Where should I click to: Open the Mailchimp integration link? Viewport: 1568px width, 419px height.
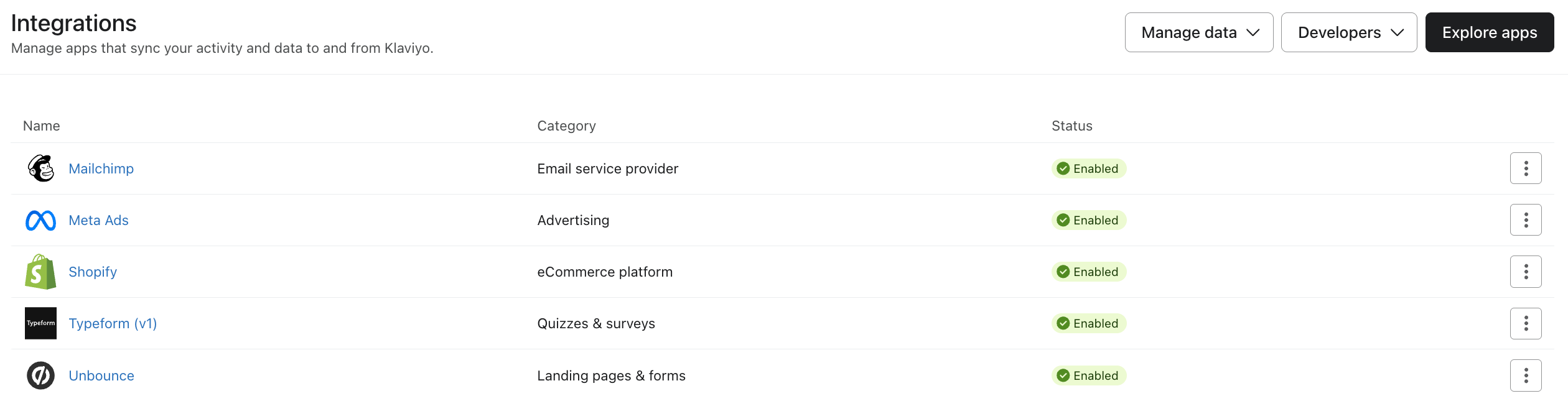click(101, 168)
